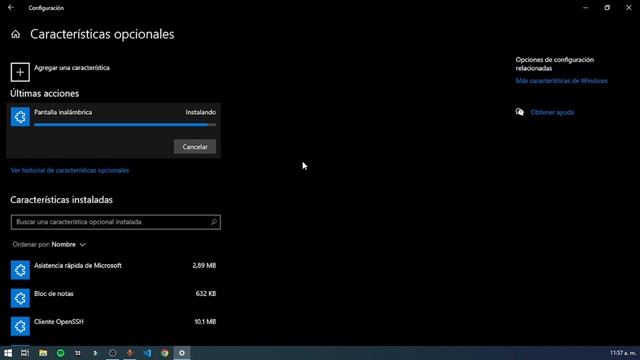Open Task View on the taskbar

[x=25, y=353]
